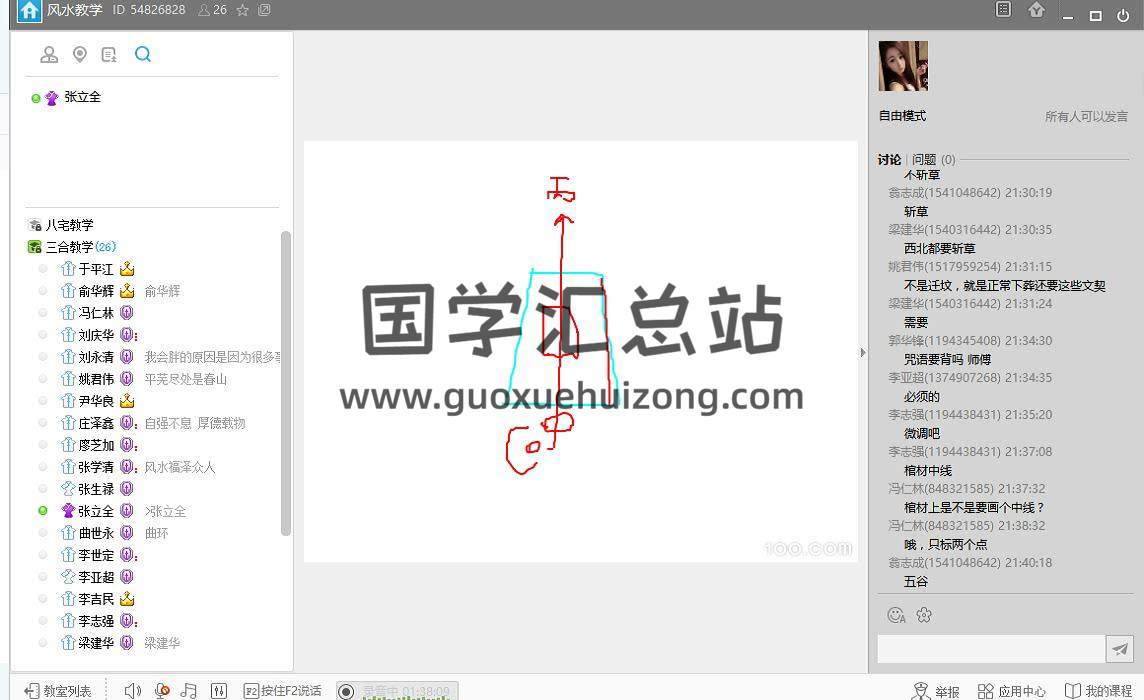This screenshot has height=700, width=1144.
Task: Favorite the classroom with the star icon
Action: point(243,10)
